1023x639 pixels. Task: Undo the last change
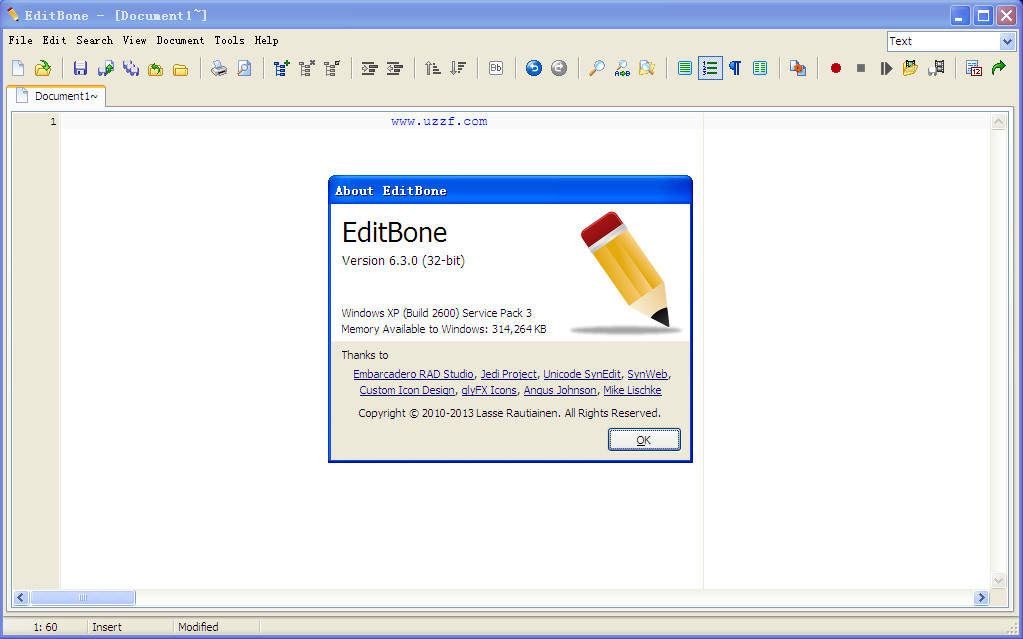535,68
